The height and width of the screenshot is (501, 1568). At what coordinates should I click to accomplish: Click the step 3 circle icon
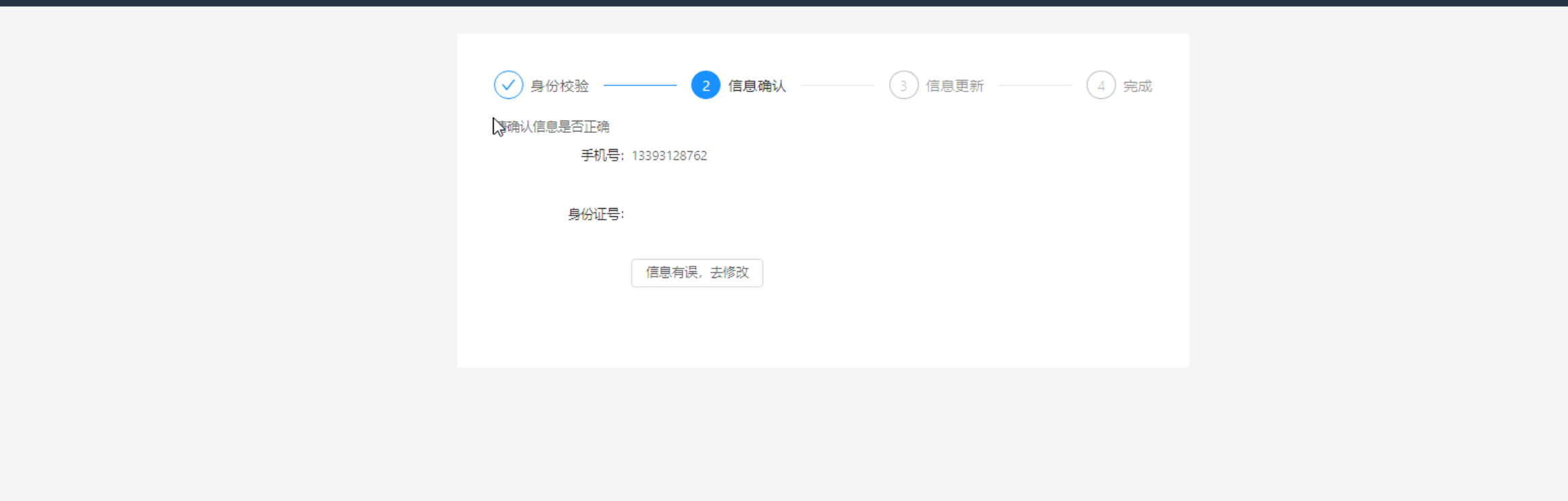pos(903,85)
